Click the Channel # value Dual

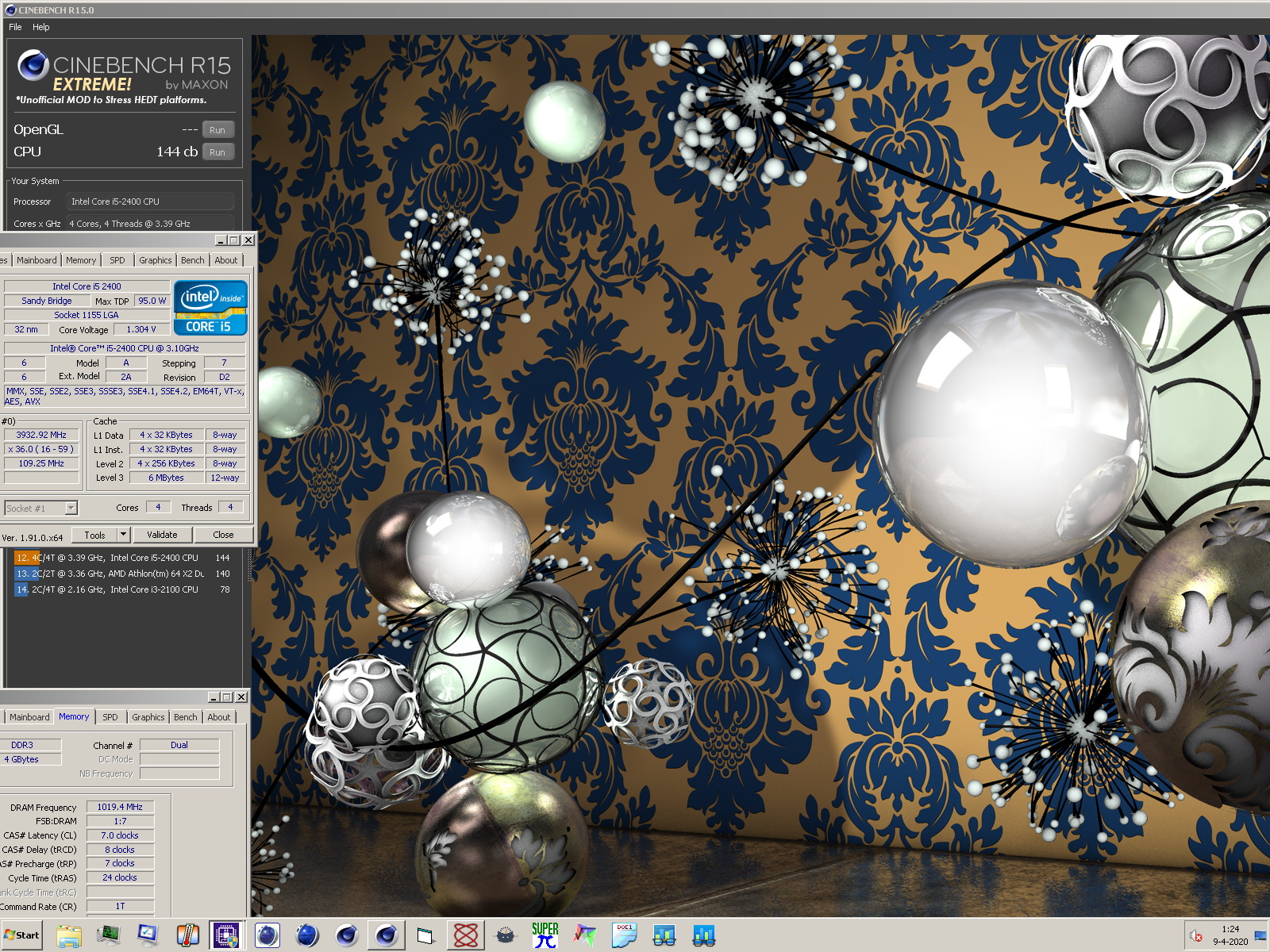tap(179, 745)
